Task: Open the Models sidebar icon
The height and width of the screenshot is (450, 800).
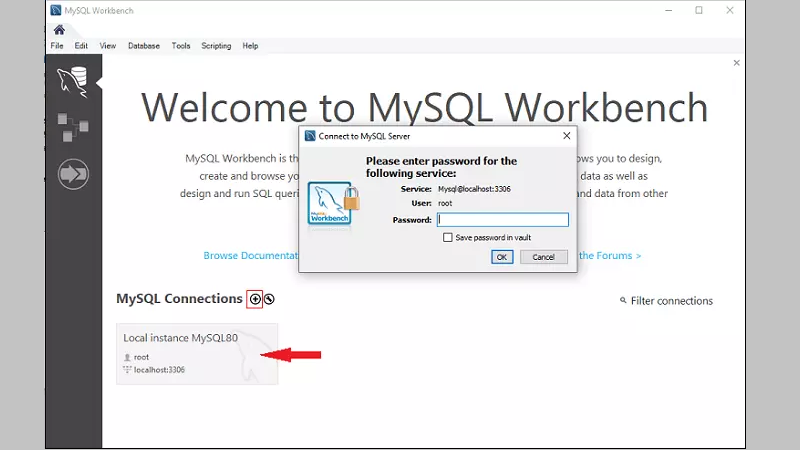Action: tap(72, 127)
